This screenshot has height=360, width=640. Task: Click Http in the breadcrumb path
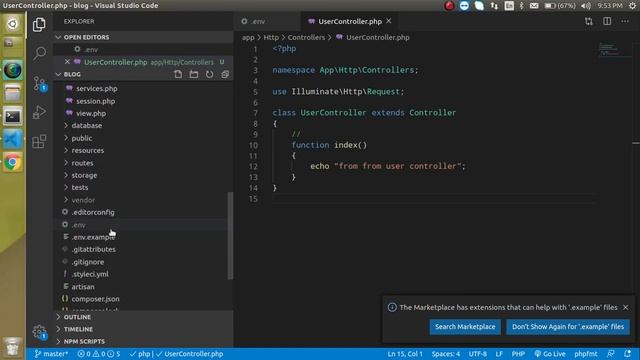pyautogui.click(x=271, y=37)
